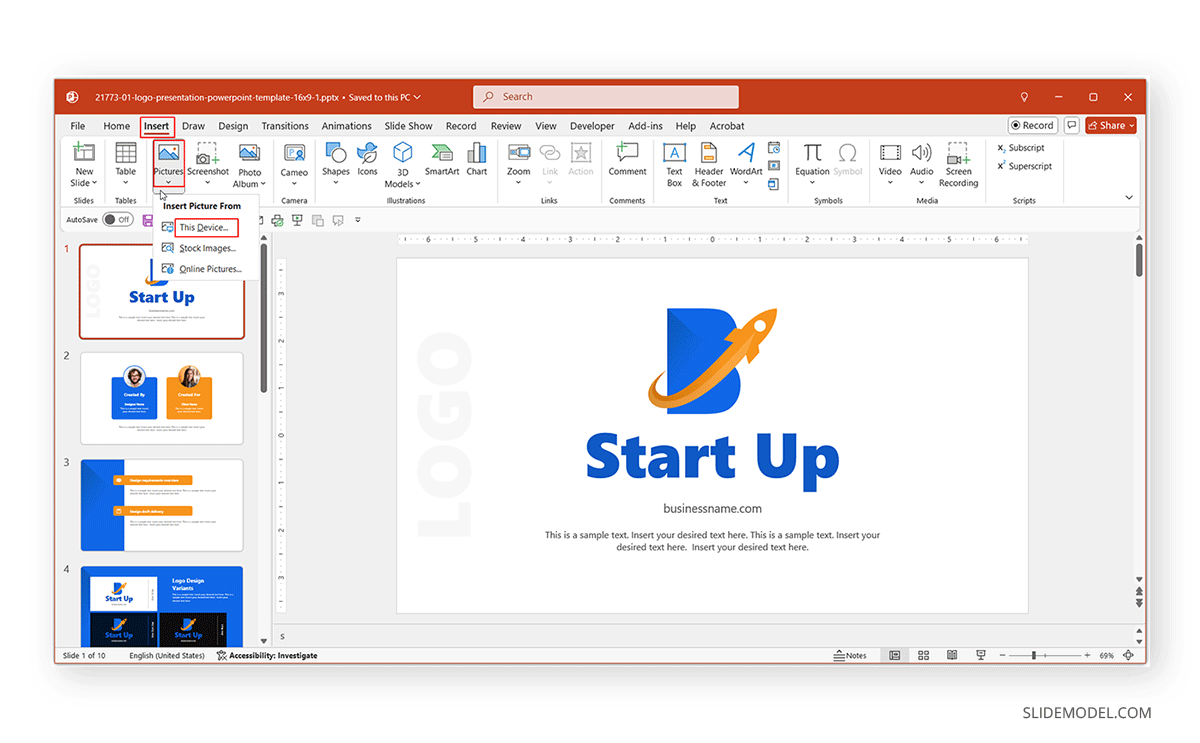Open the Transitions tab

coord(285,126)
